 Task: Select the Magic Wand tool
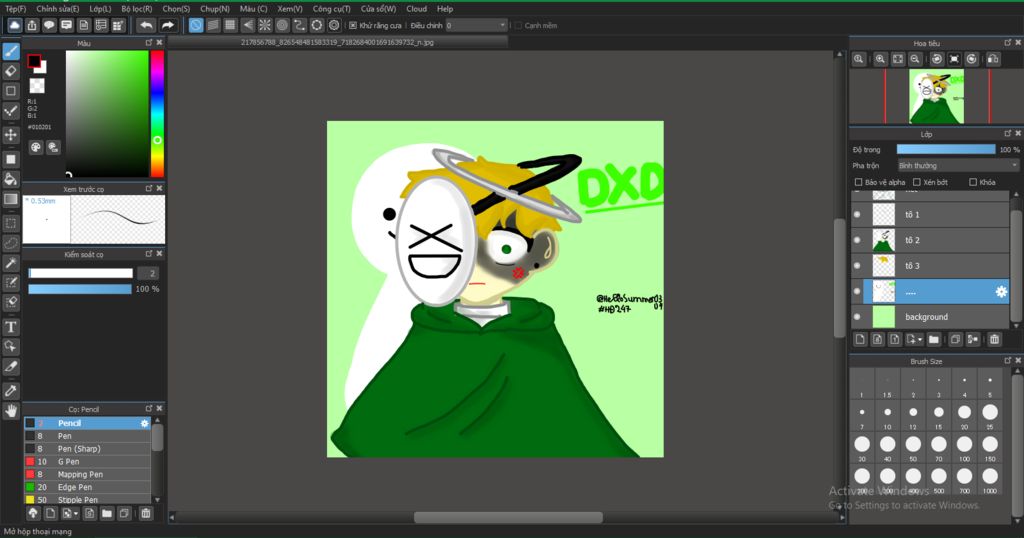[11, 262]
